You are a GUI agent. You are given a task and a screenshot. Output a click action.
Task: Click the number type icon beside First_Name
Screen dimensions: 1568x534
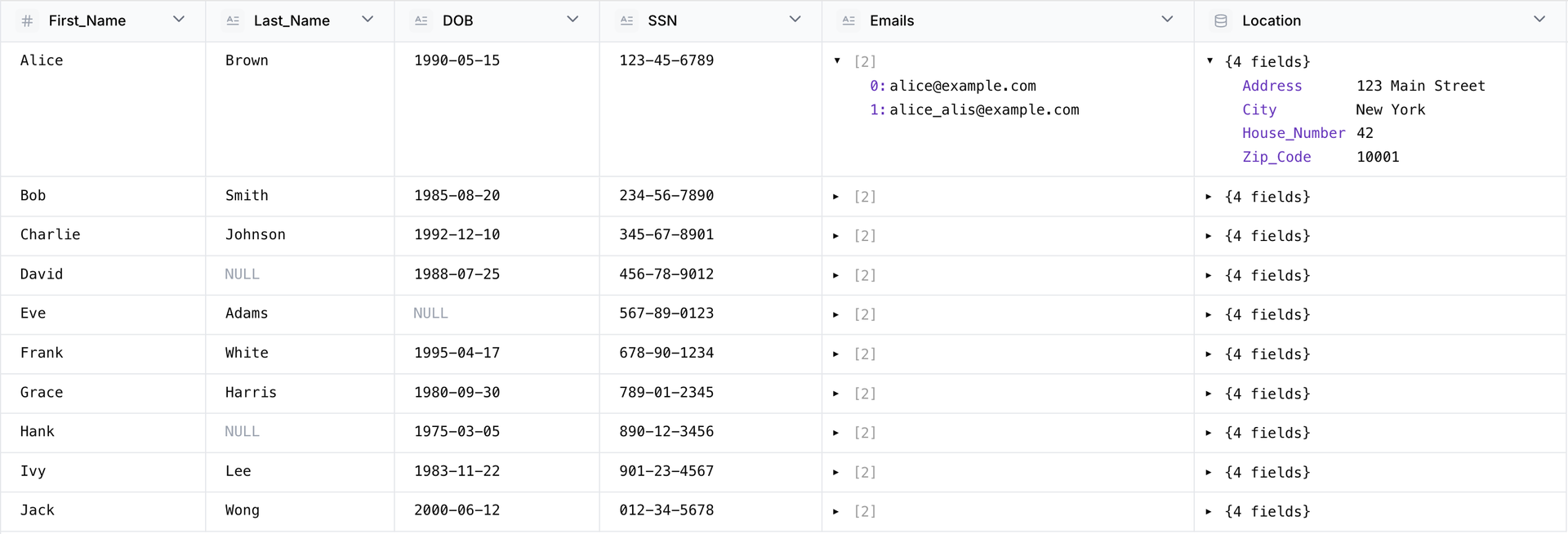[27, 21]
